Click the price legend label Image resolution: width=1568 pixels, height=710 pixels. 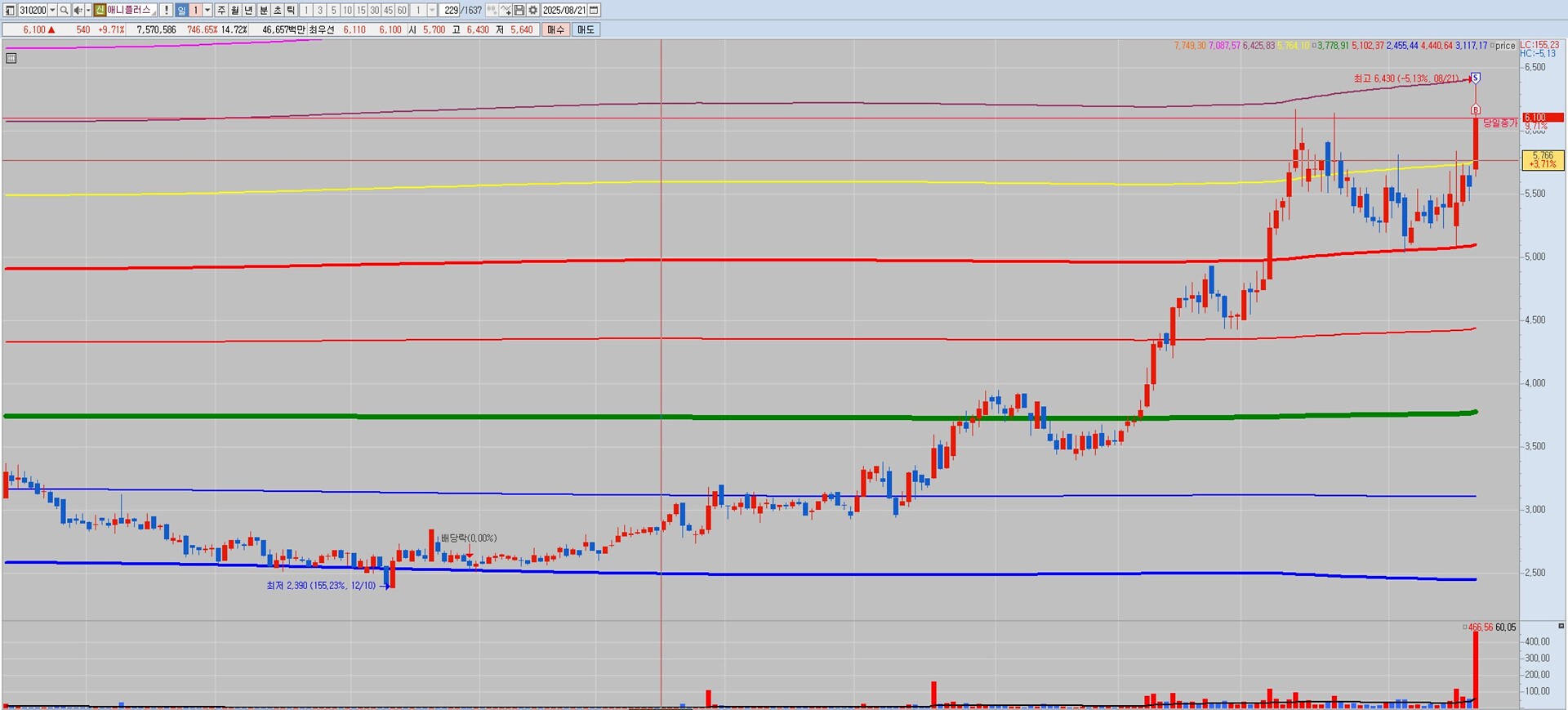pos(1505,46)
